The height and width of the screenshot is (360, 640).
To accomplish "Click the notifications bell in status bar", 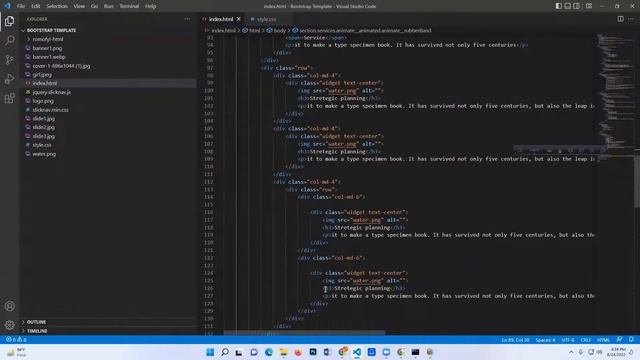I will [x=631, y=340].
